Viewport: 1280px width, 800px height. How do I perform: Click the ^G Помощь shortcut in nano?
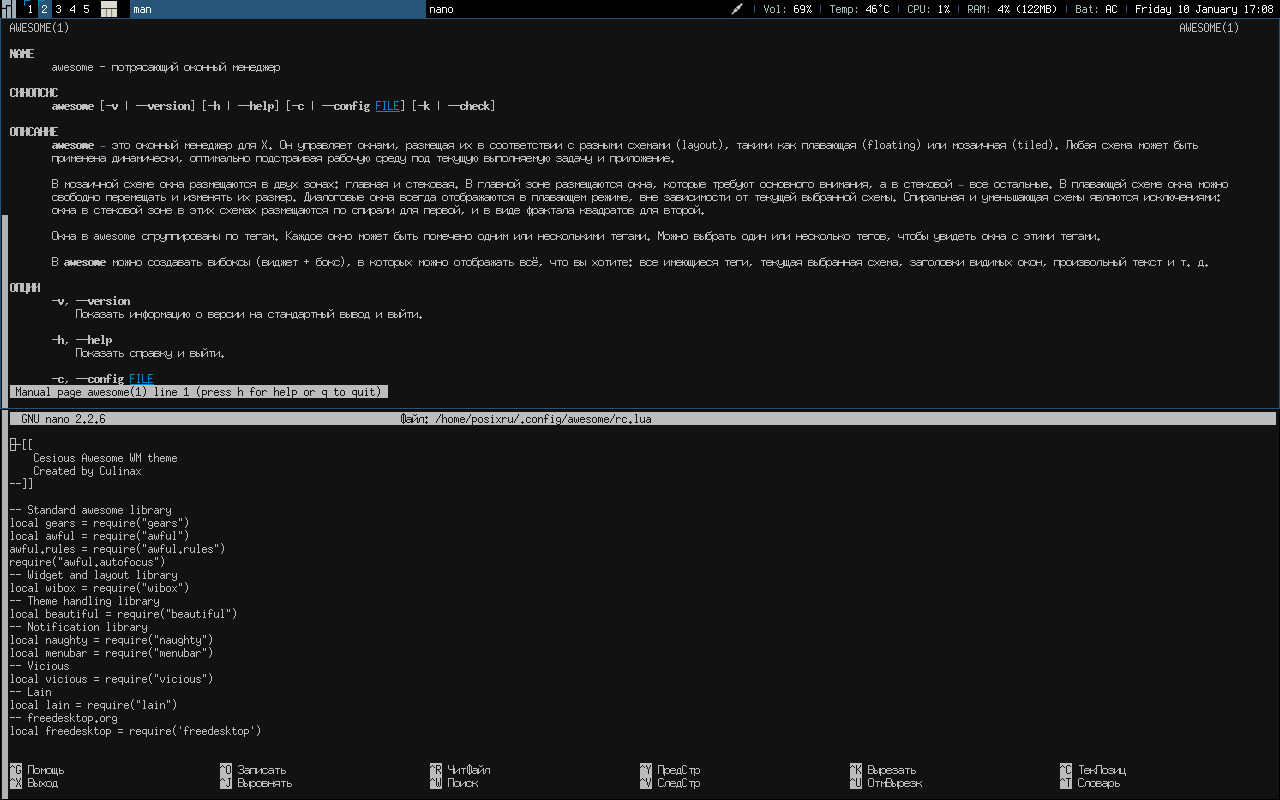click(x=37, y=770)
